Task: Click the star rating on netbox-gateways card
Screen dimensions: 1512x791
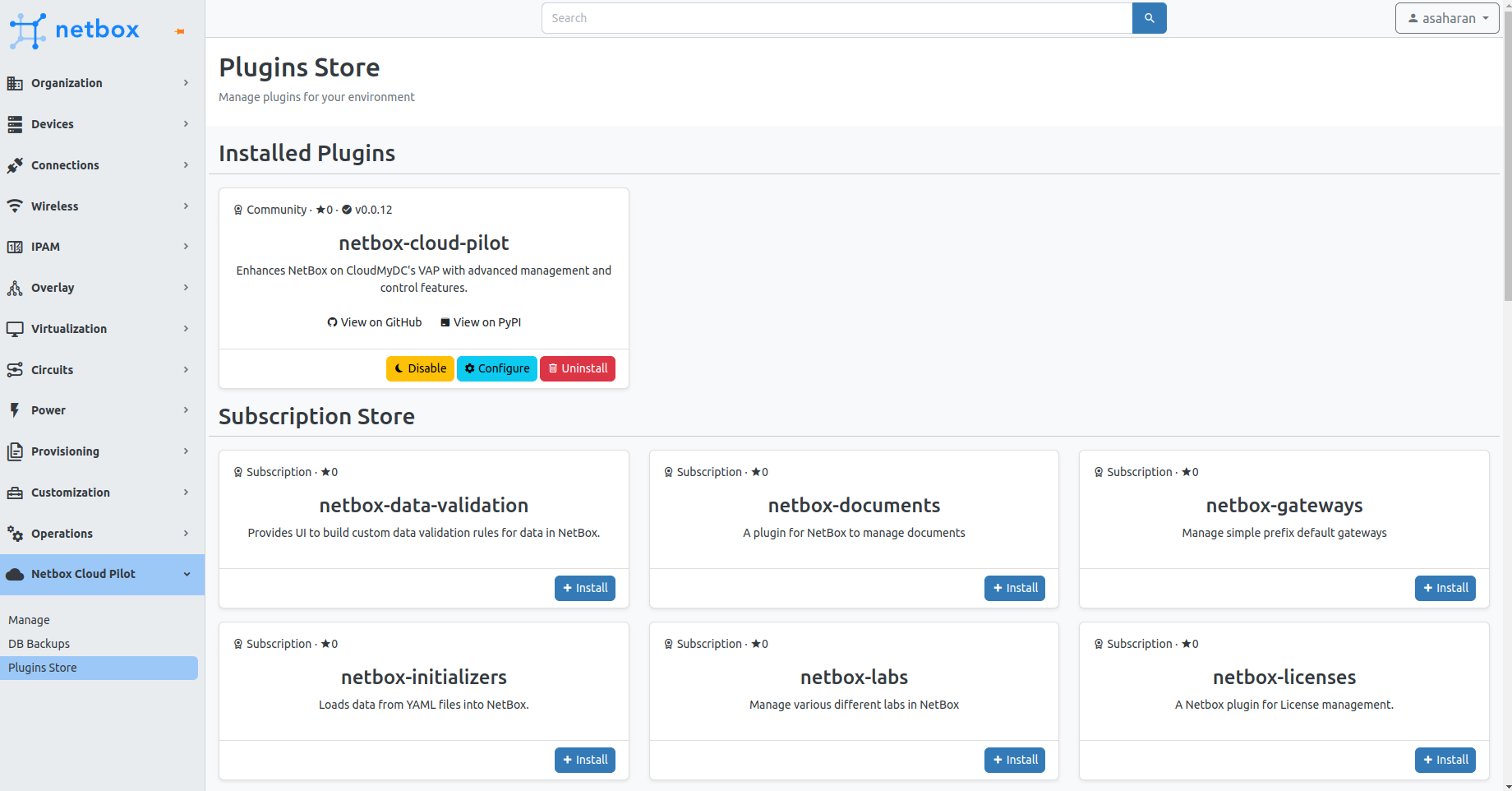Action: click(1190, 472)
